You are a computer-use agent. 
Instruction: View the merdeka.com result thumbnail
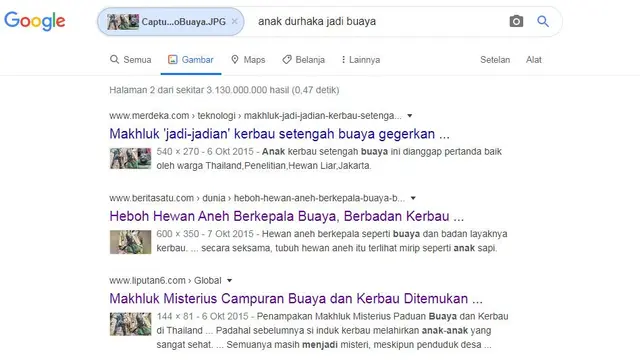(x=131, y=159)
